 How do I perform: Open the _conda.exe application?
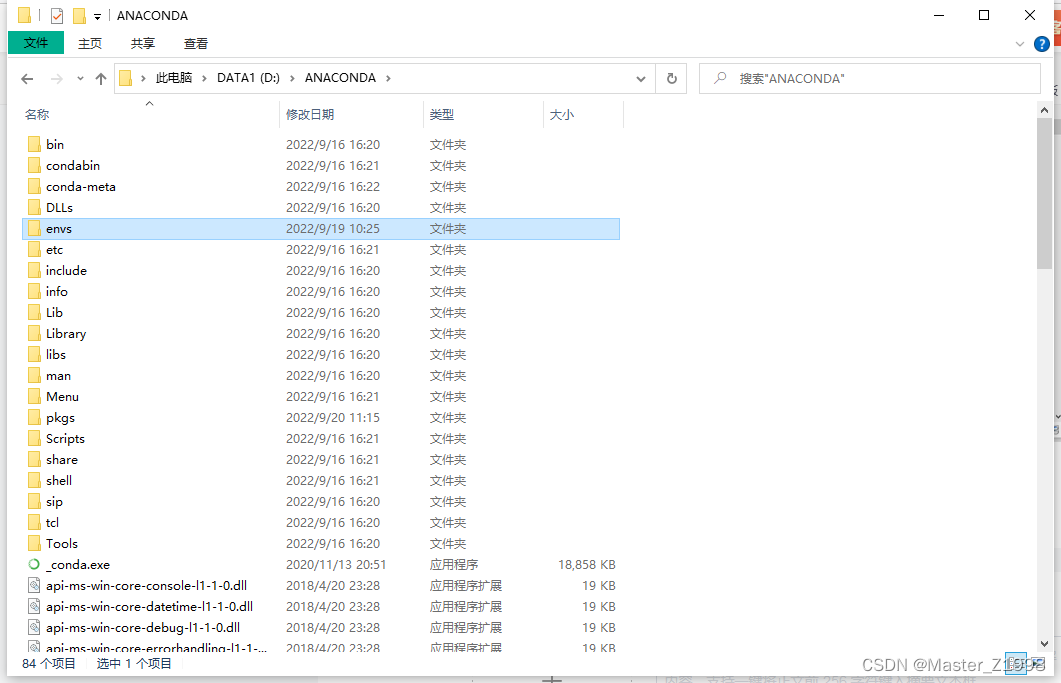point(69,564)
